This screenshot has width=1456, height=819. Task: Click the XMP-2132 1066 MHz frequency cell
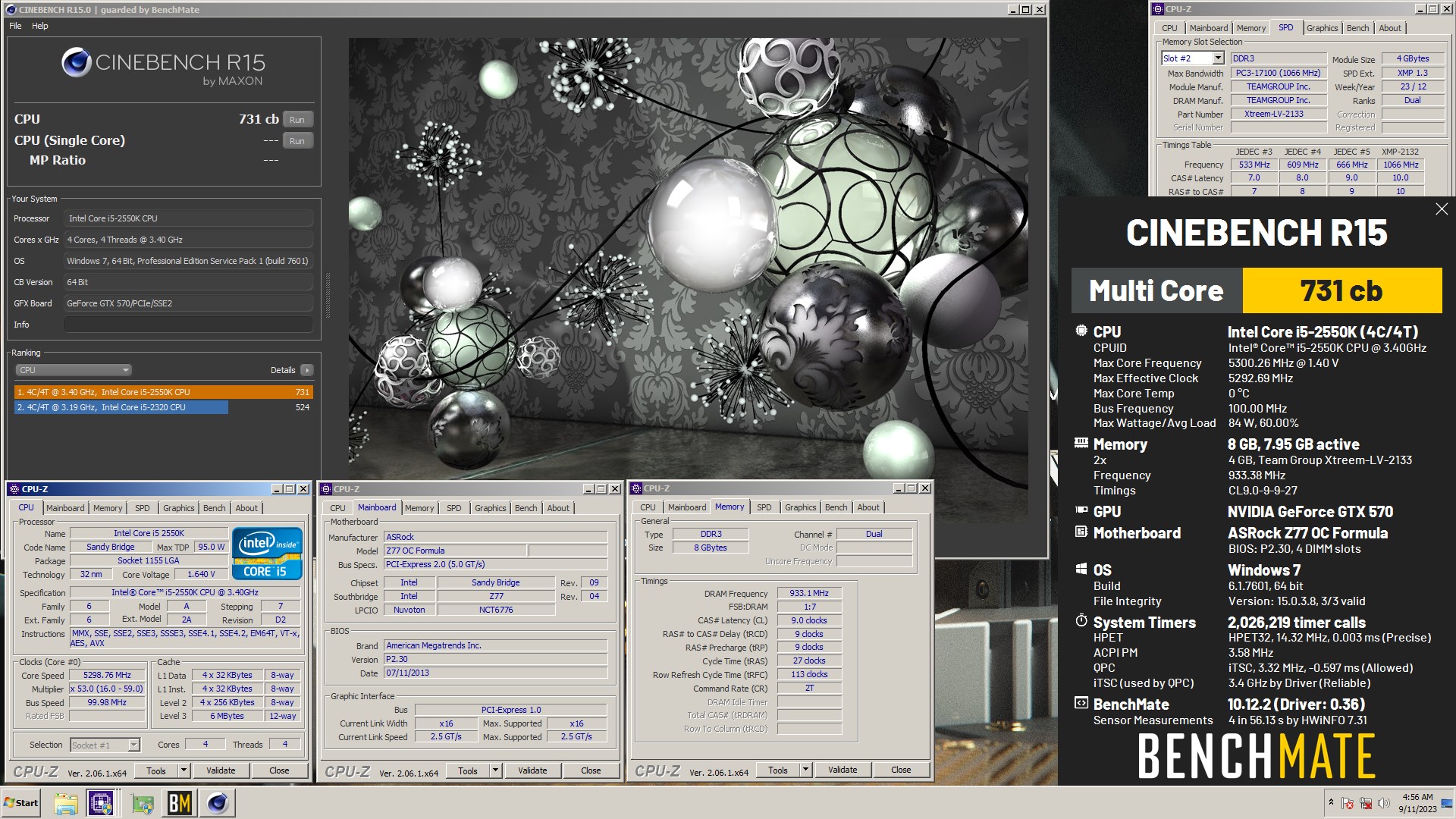coord(1401,165)
